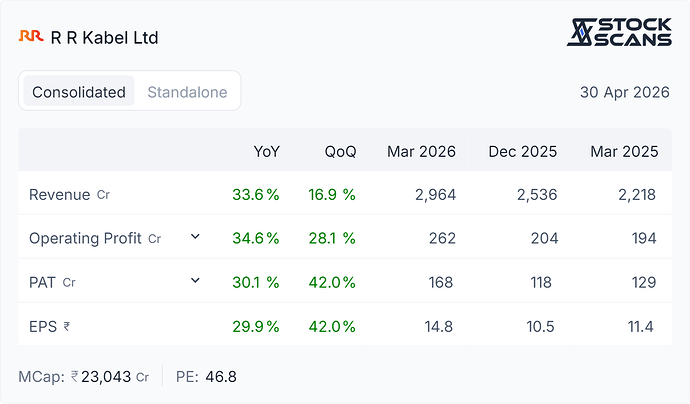Click the rupee icon beside MCap value
Image resolution: width=690 pixels, height=404 pixels.
click(75, 376)
